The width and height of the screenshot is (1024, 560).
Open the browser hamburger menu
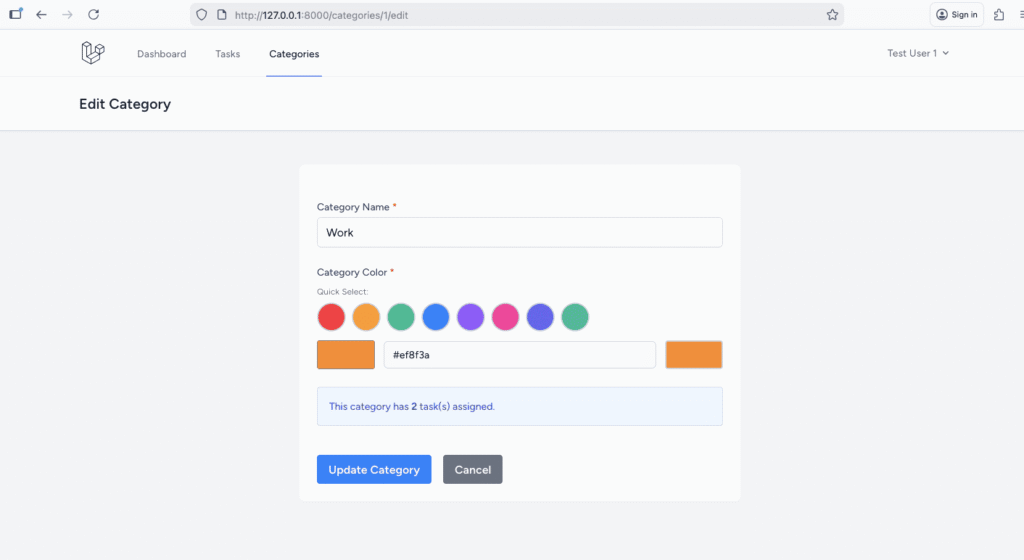pos(1020,15)
